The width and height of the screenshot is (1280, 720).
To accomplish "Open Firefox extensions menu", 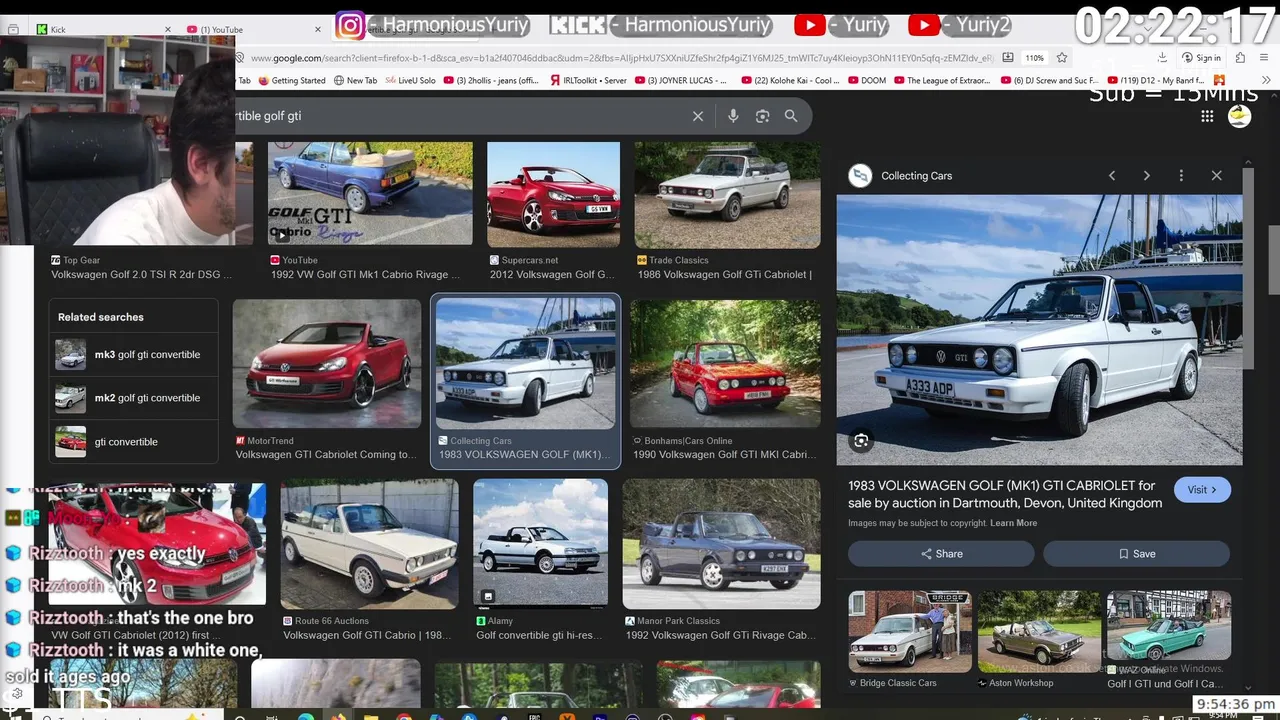I will click(x=1240, y=58).
